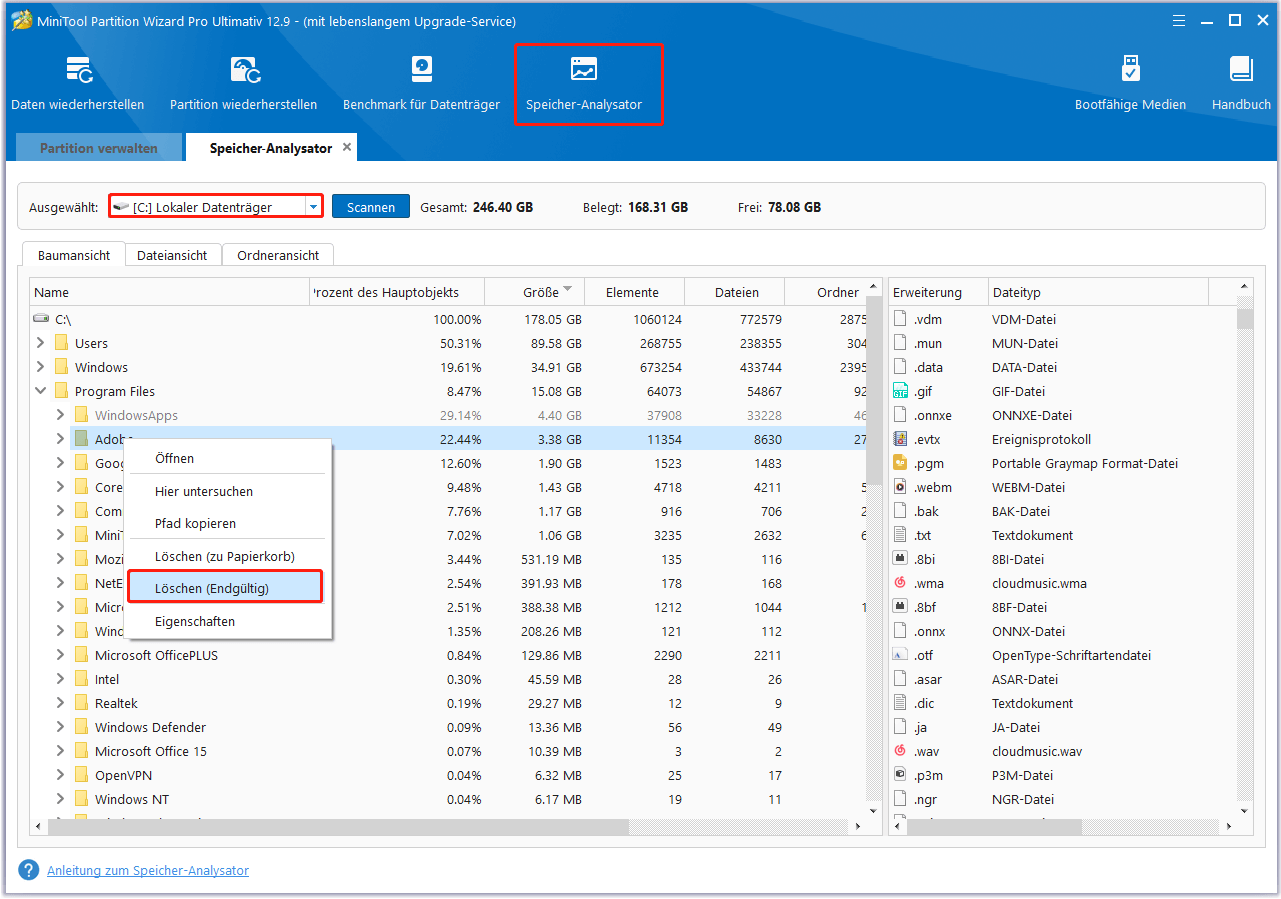Click the C:\ drive icon

41,319
